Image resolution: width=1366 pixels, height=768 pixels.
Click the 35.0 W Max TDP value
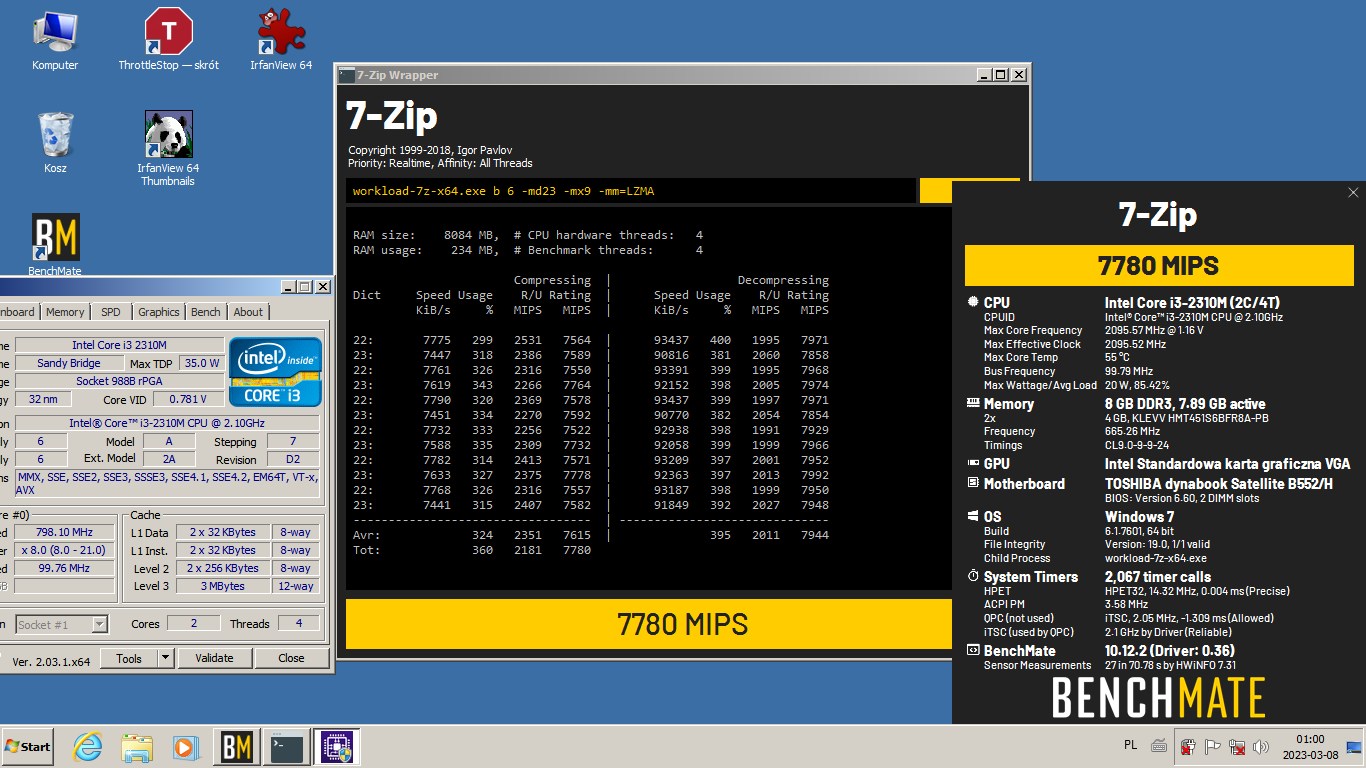point(203,363)
